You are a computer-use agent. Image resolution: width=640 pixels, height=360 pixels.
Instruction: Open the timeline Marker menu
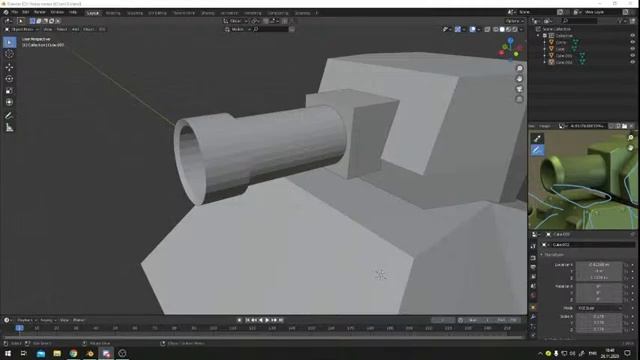79,320
